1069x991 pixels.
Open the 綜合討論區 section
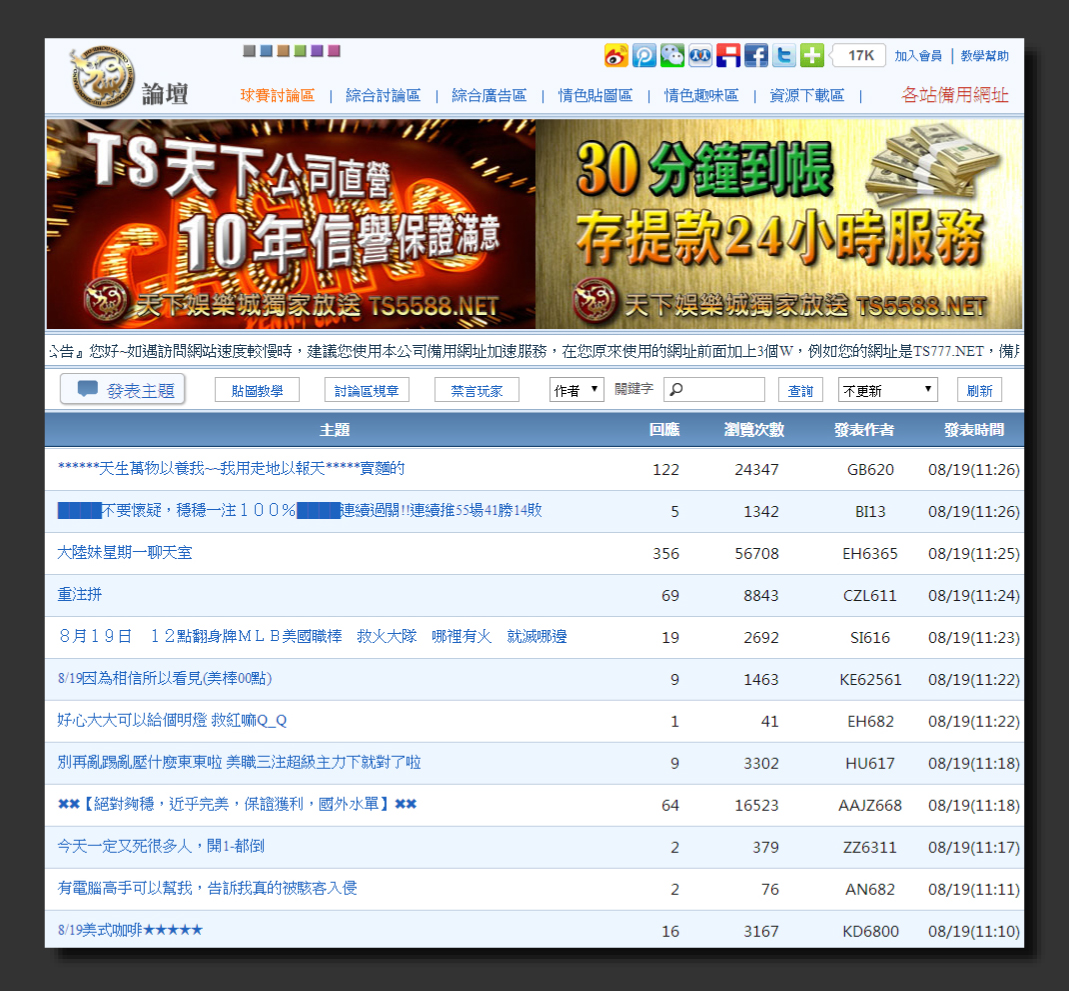(383, 95)
